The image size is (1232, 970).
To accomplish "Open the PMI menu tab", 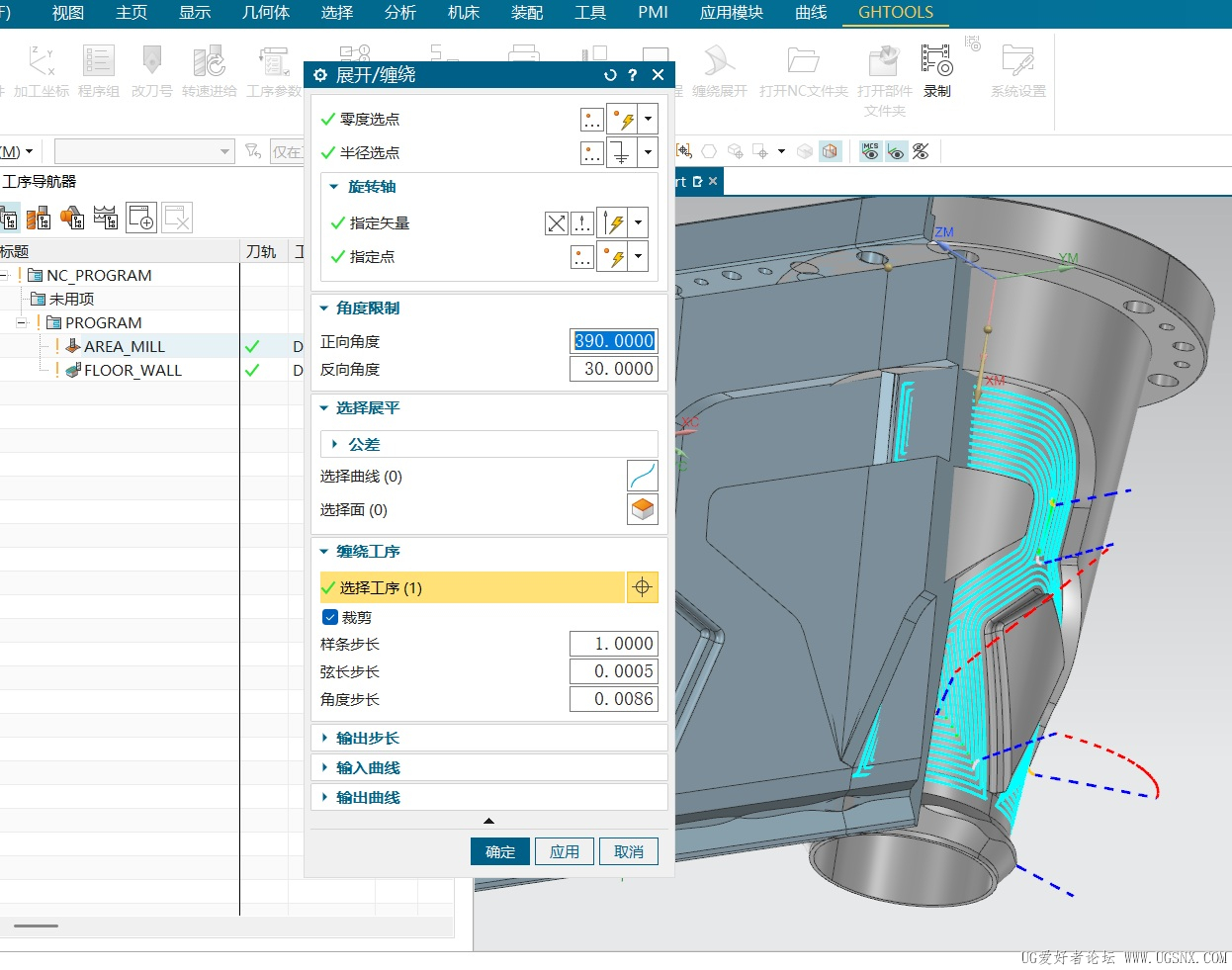I will 653,13.
